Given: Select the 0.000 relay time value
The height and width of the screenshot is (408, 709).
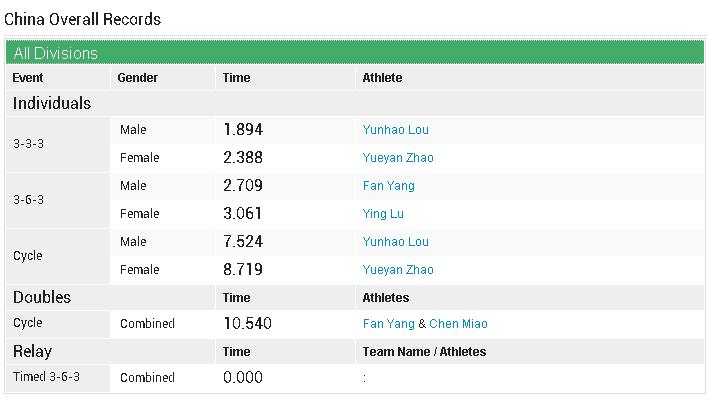Looking at the screenshot, I should [243, 378].
